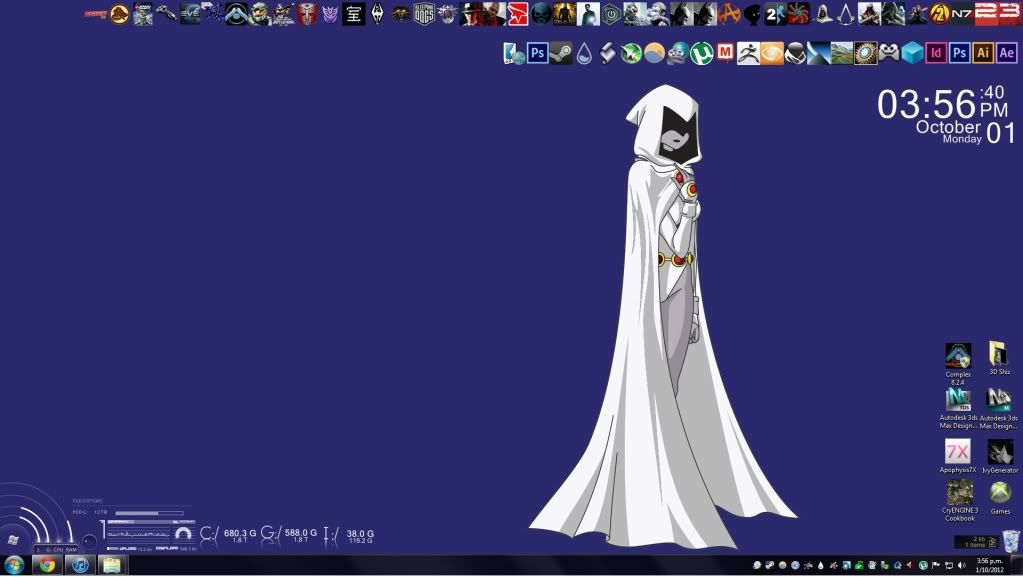The height and width of the screenshot is (577, 1023).
Task: Click the purple Decepticons logo icon
Action: click(x=330, y=14)
